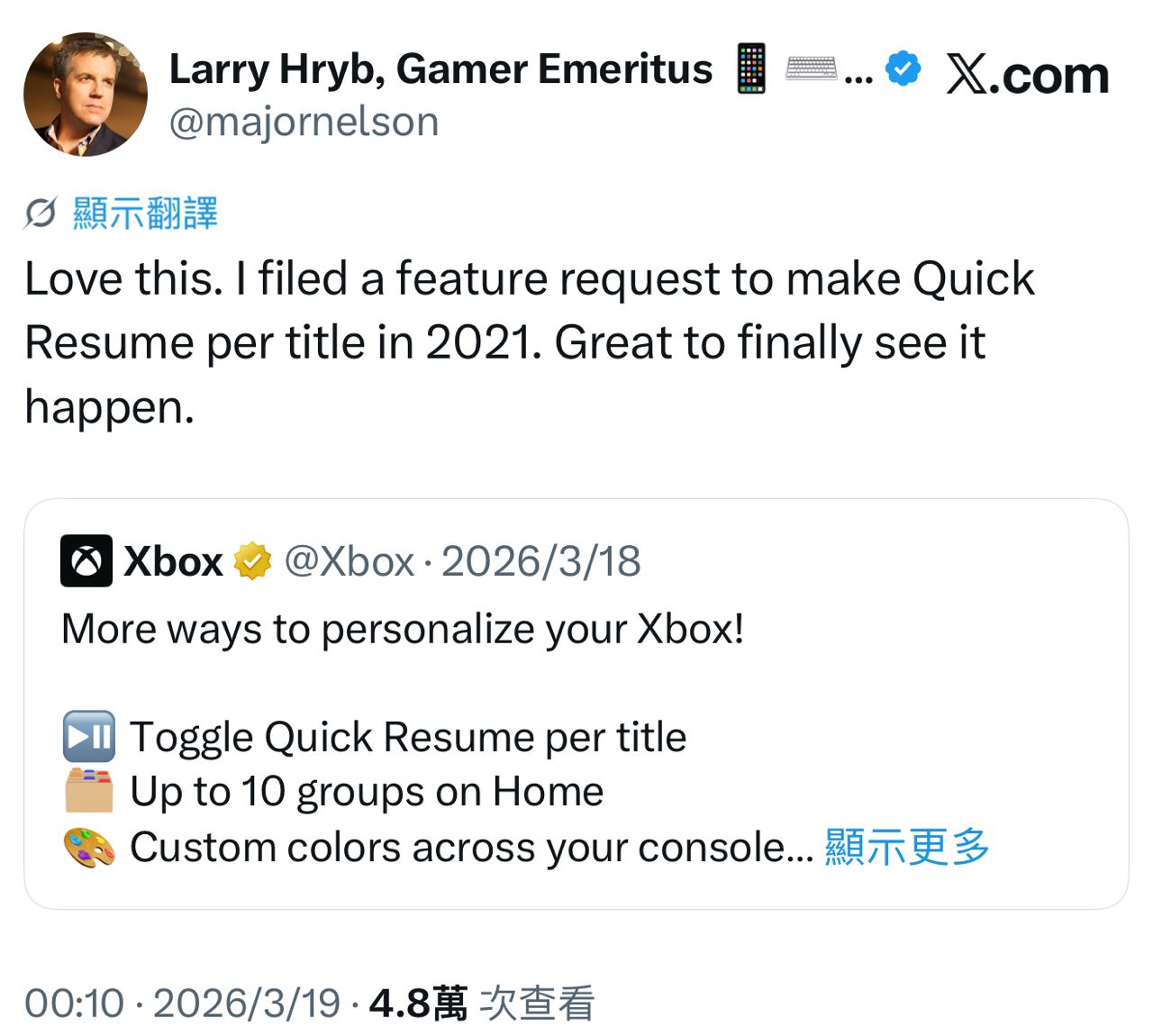Image resolution: width=1153 pixels, height=1036 pixels.
Task: Click the phone emoji in the display name
Action: click(751, 68)
